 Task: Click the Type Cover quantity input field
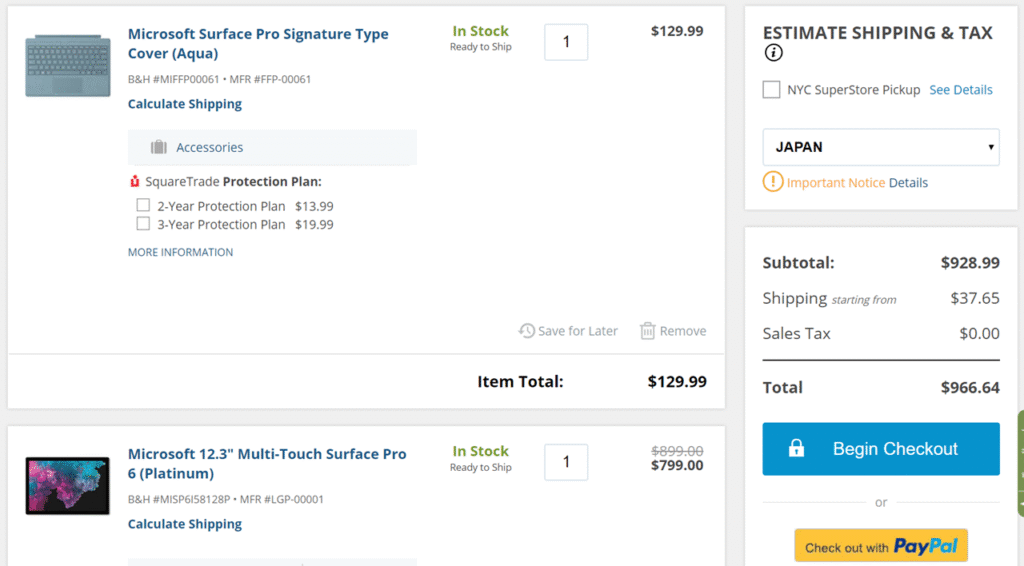click(x=566, y=42)
